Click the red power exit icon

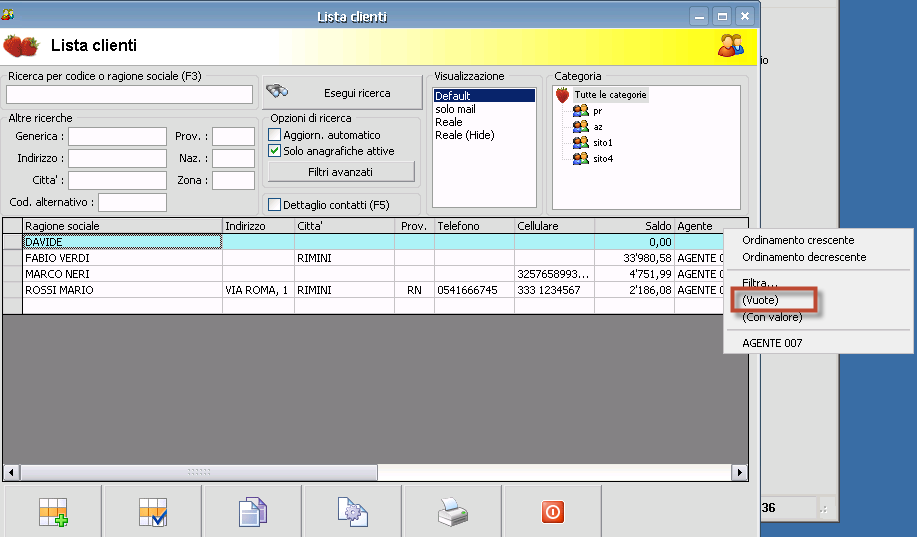[x=553, y=512]
